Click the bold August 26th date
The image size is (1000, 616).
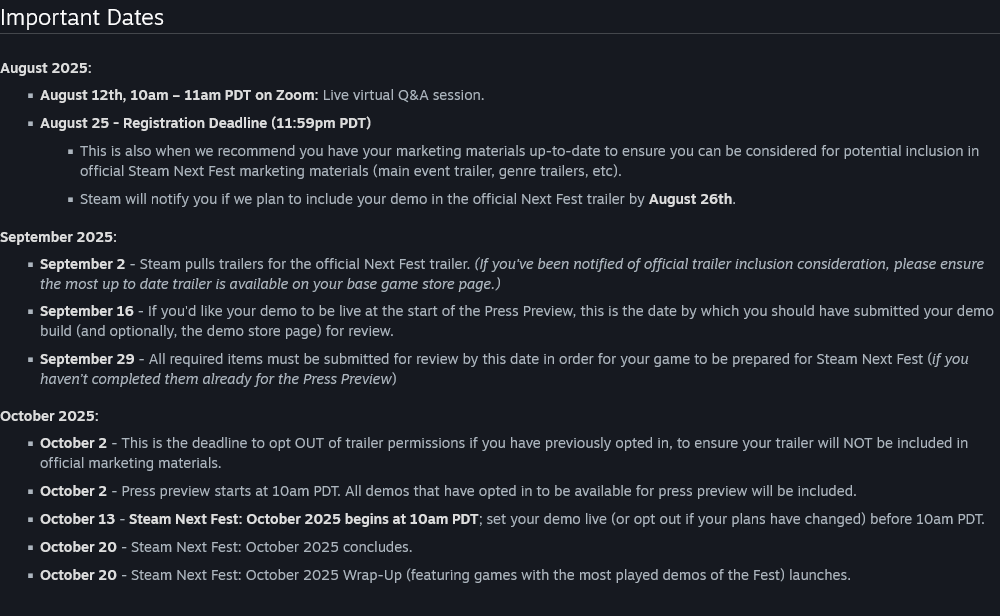coord(690,199)
